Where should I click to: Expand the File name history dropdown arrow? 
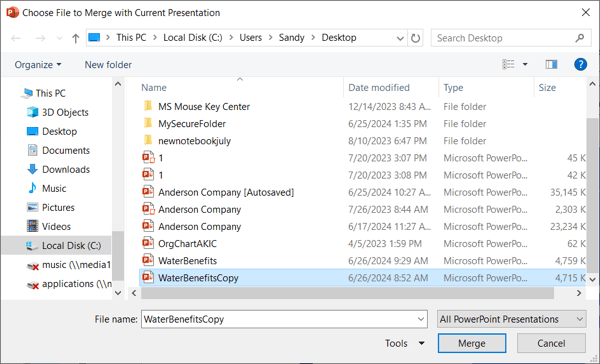[x=421, y=319]
